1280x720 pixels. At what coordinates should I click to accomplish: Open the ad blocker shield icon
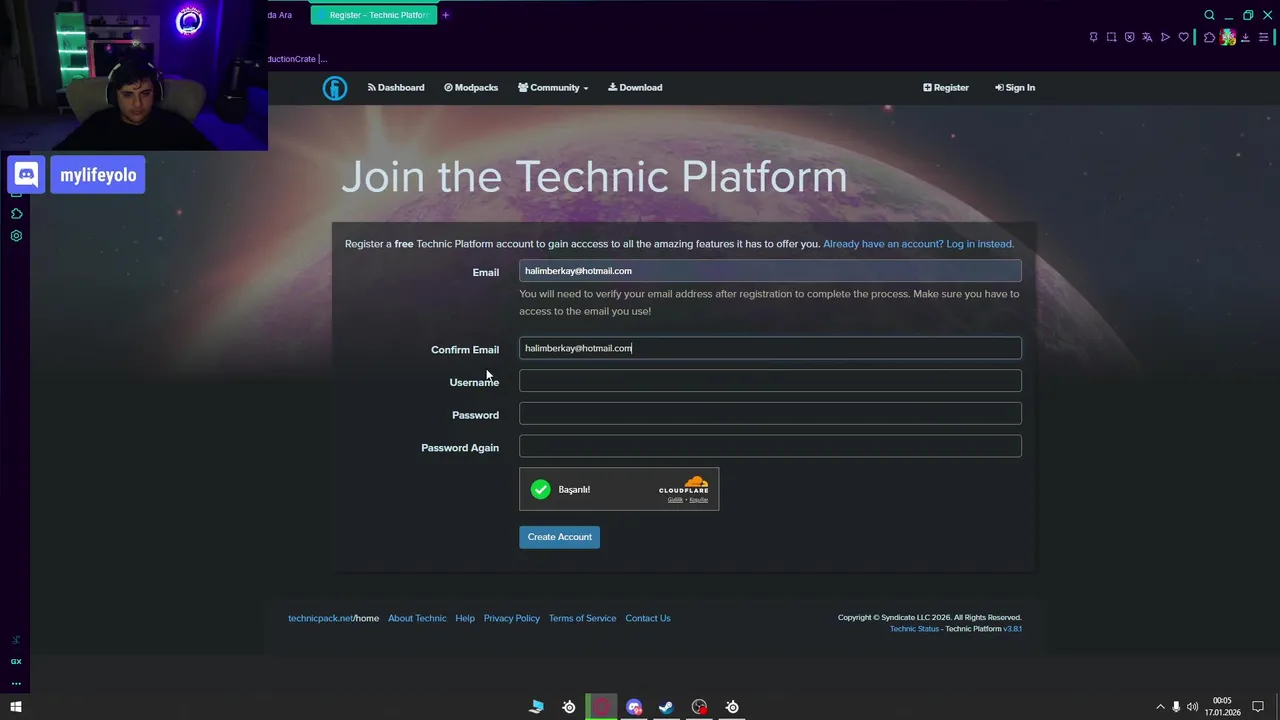[1129, 37]
